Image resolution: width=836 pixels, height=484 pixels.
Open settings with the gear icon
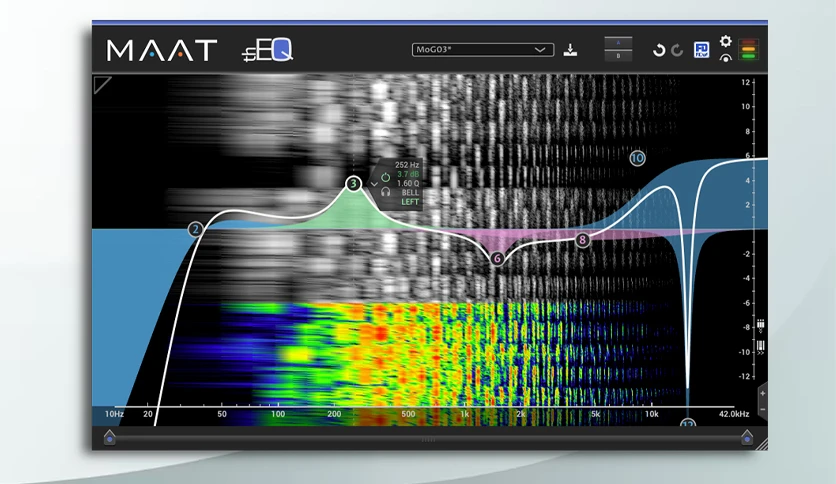(x=725, y=41)
